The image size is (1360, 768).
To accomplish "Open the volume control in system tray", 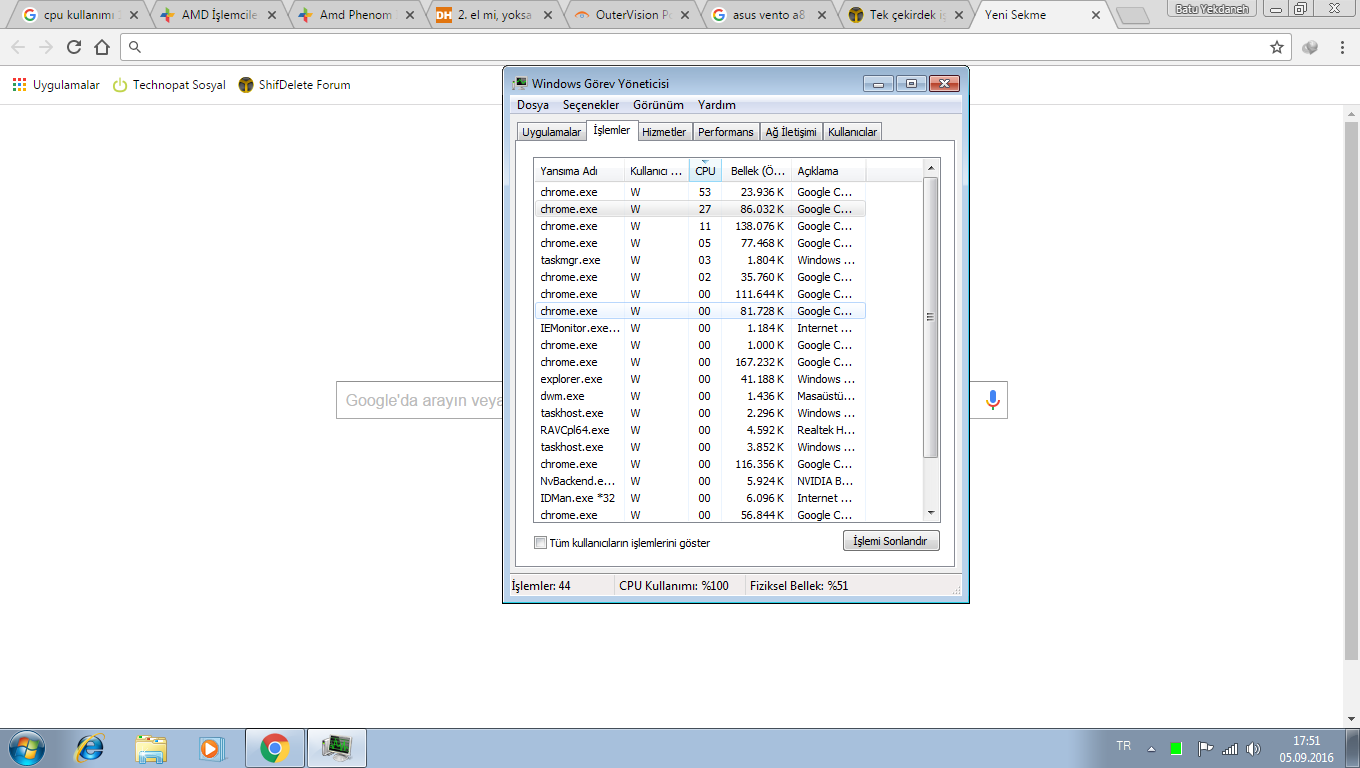I will (1254, 748).
